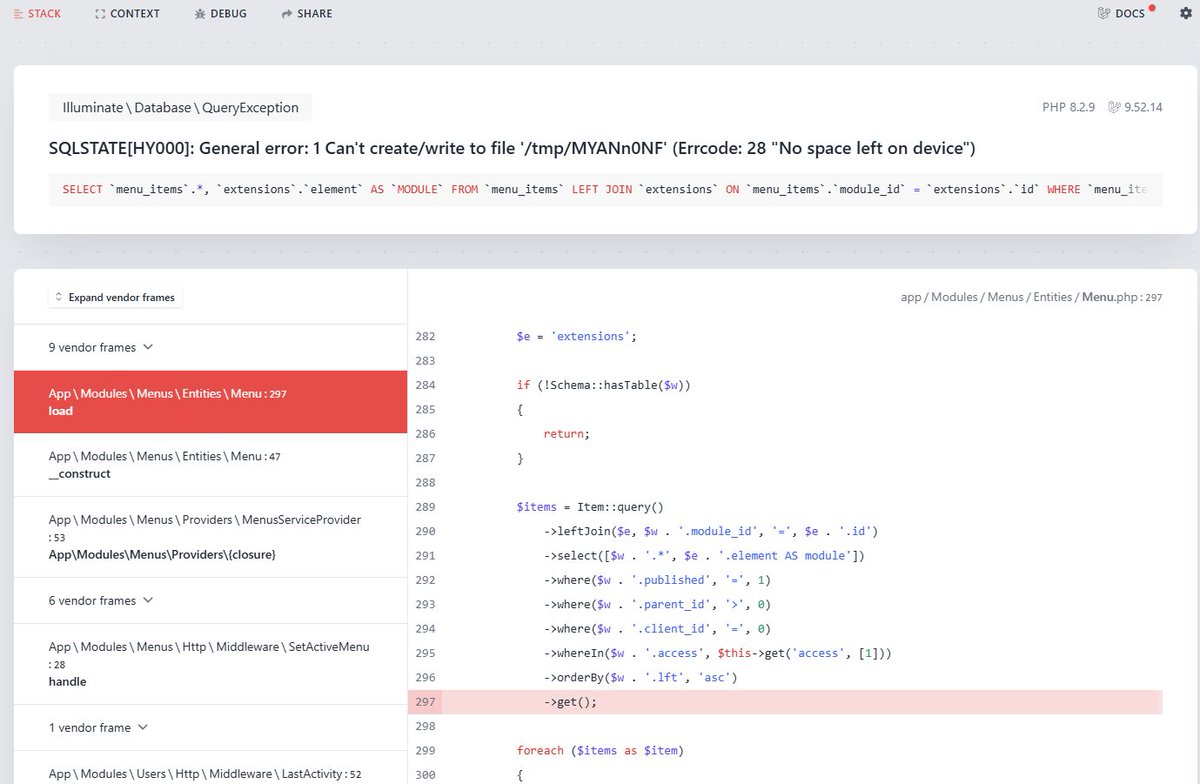Click line number 297 in code
The width and height of the screenshot is (1200, 784).
(425, 702)
